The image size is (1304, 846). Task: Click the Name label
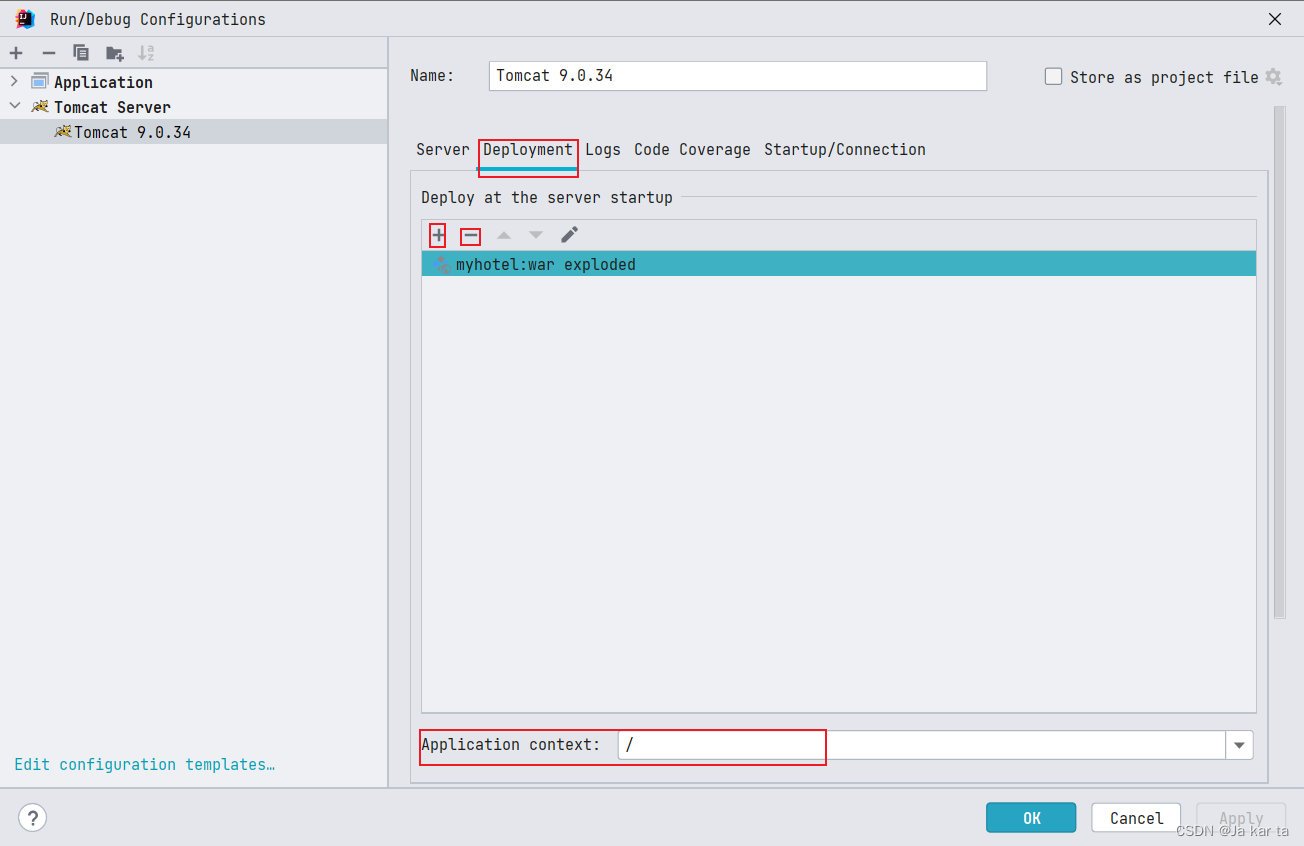tap(432, 76)
